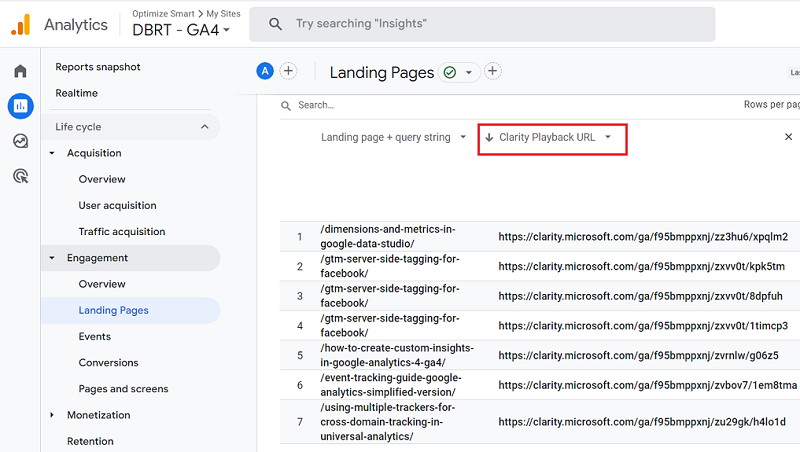Click Clarity URL ending 1timcp3
800x452 pixels.
[x=643, y=325]
